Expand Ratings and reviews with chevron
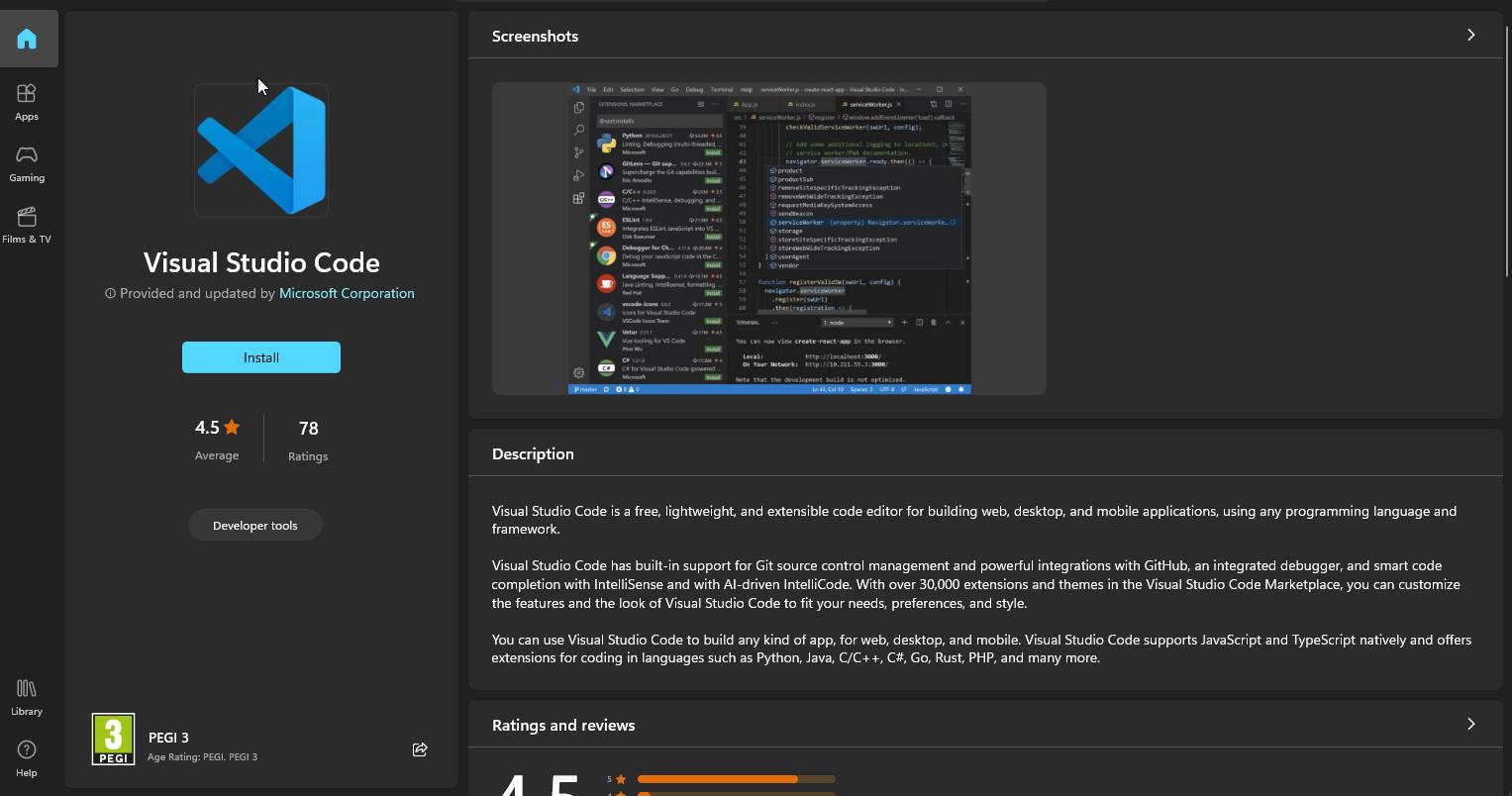 [1470, 725]
